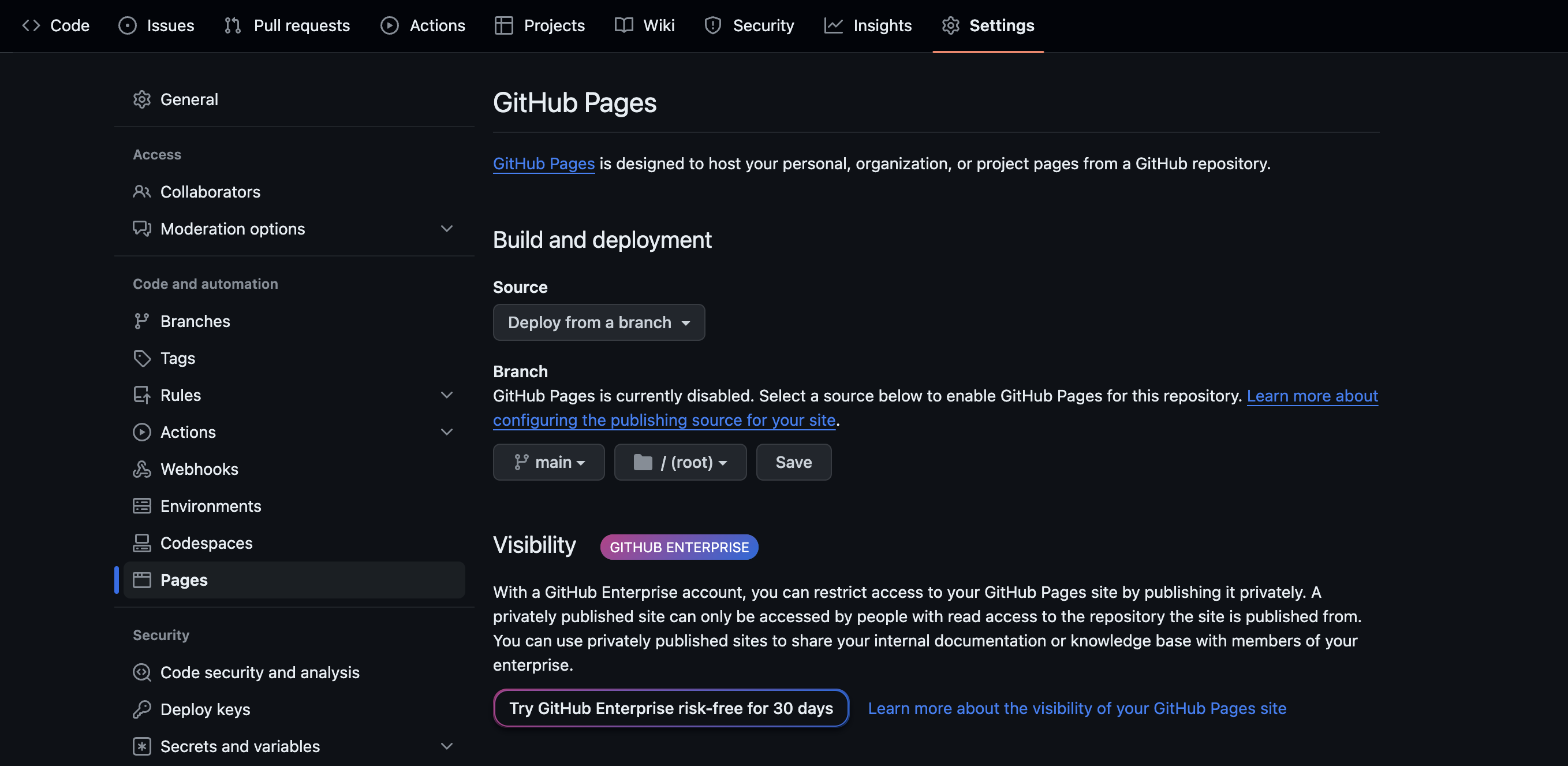Click the Tags label icon
The height and width of the screenshot is (766, 1568).
tap(142, 358)
